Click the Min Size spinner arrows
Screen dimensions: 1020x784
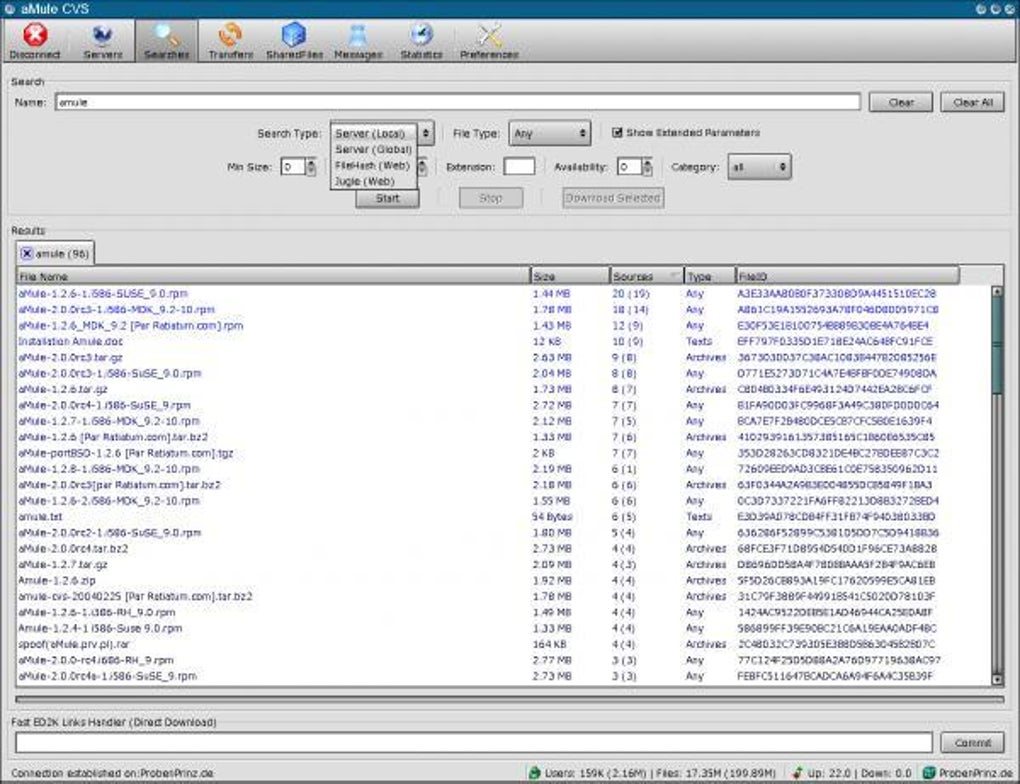coord(313,168)
